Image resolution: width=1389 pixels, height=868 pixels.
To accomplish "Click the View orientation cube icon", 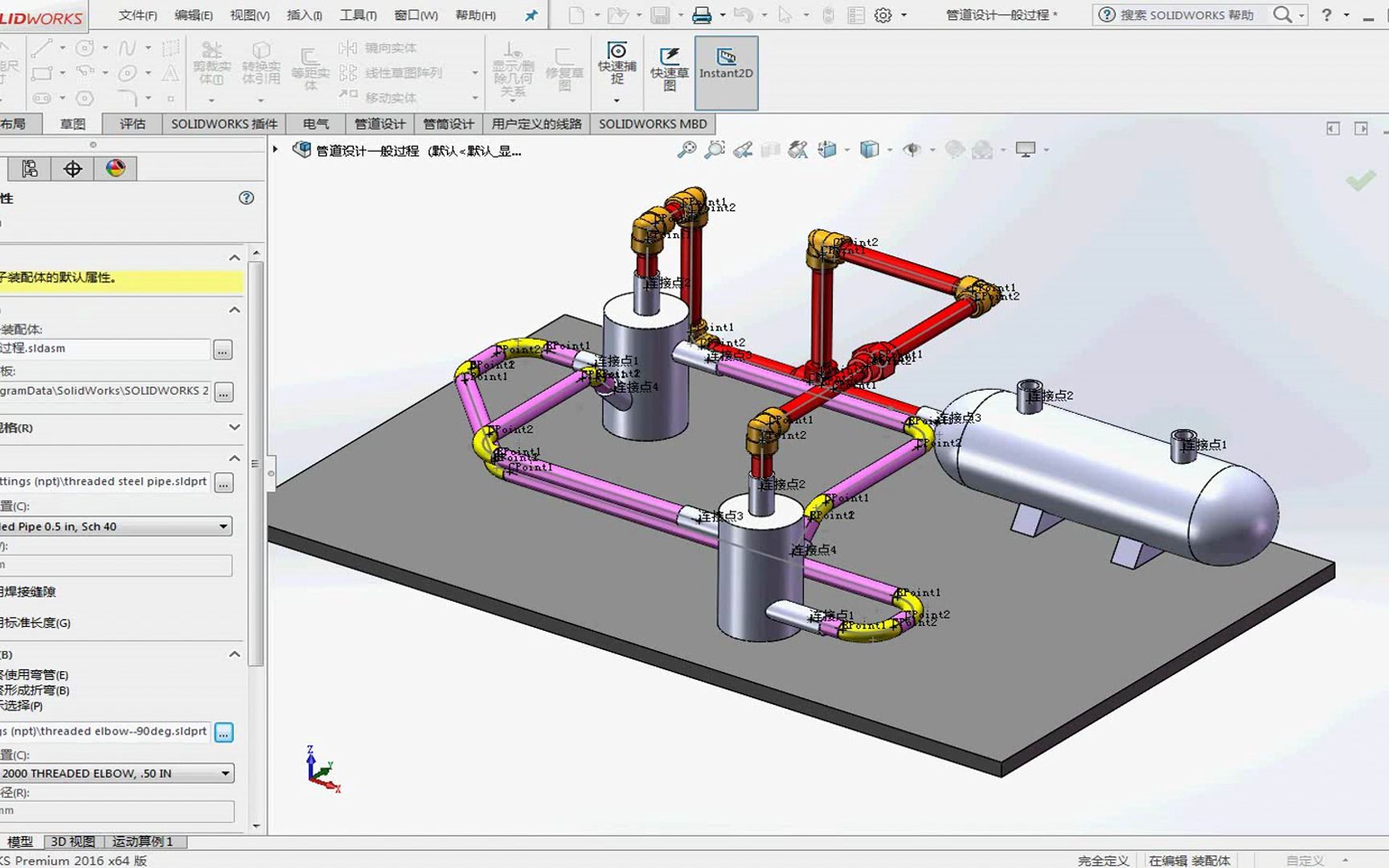I will (x=827, y=149).
